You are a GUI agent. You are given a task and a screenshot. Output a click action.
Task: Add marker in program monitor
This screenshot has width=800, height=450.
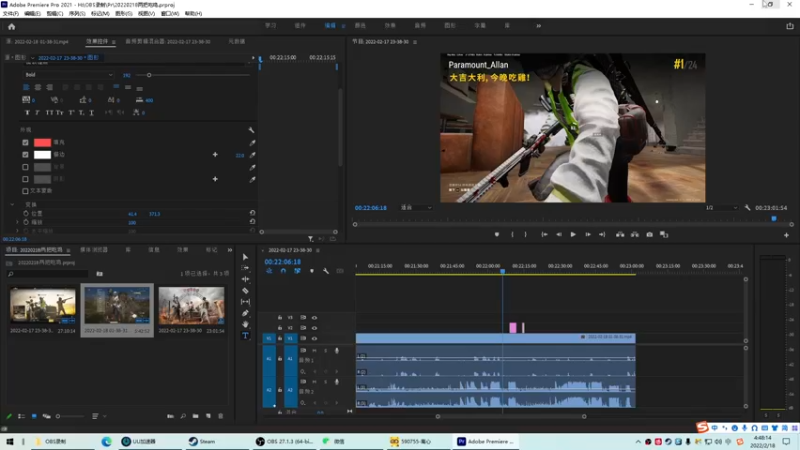click(x=497, y=235)
